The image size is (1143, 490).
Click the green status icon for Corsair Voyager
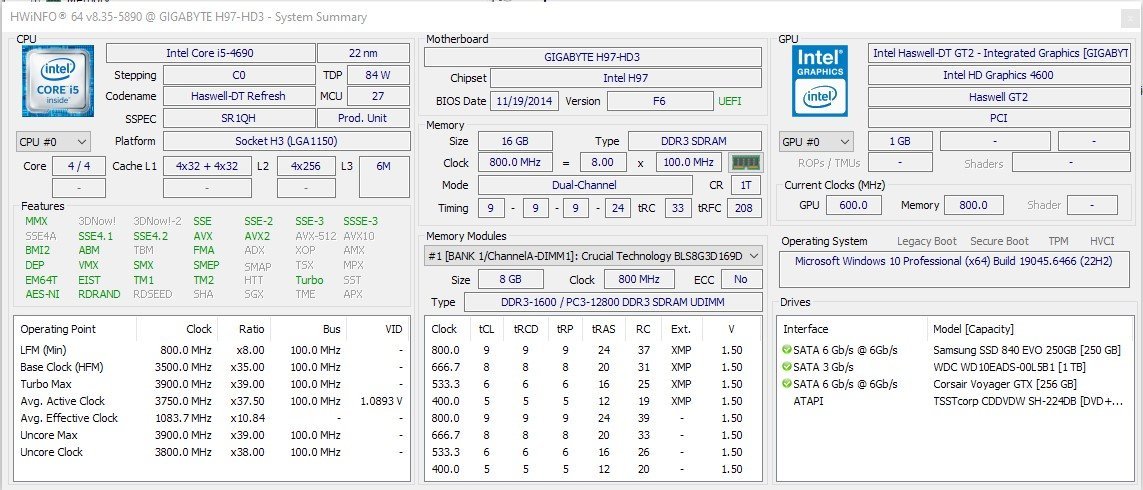click(x=787, y=384)
